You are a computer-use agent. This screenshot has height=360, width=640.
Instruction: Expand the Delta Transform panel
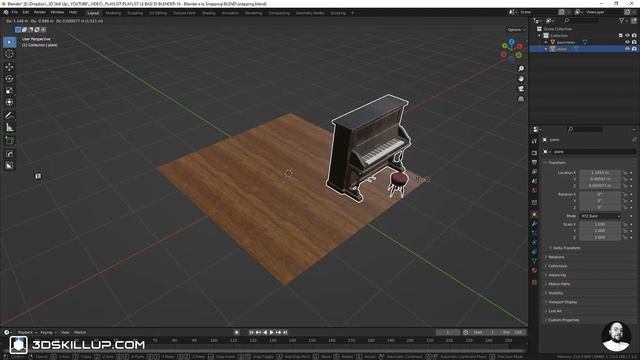tap(566, 248)
